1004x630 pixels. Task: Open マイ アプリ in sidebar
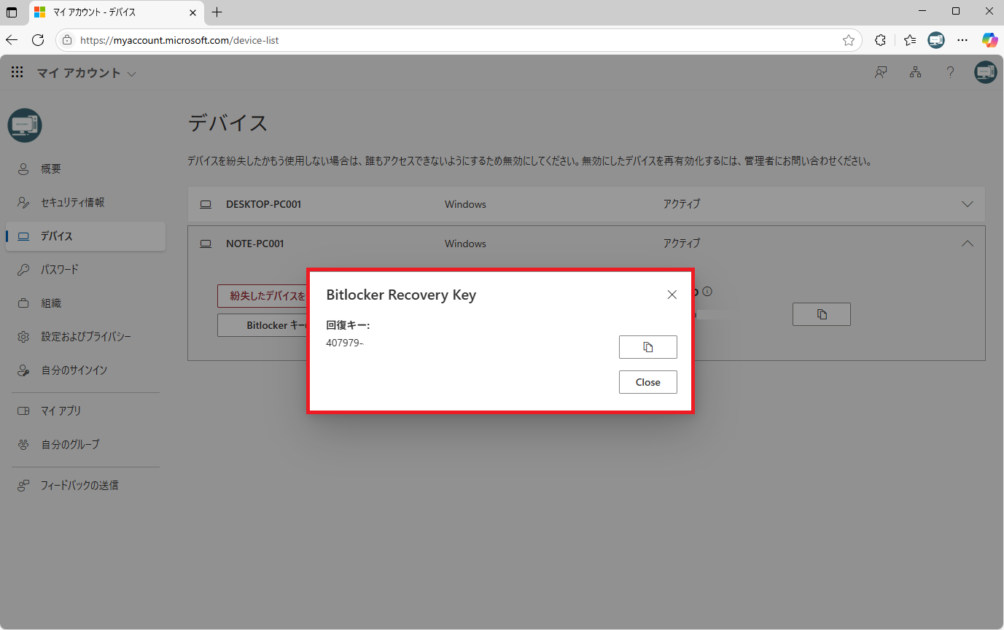click(x=85, y=411)
